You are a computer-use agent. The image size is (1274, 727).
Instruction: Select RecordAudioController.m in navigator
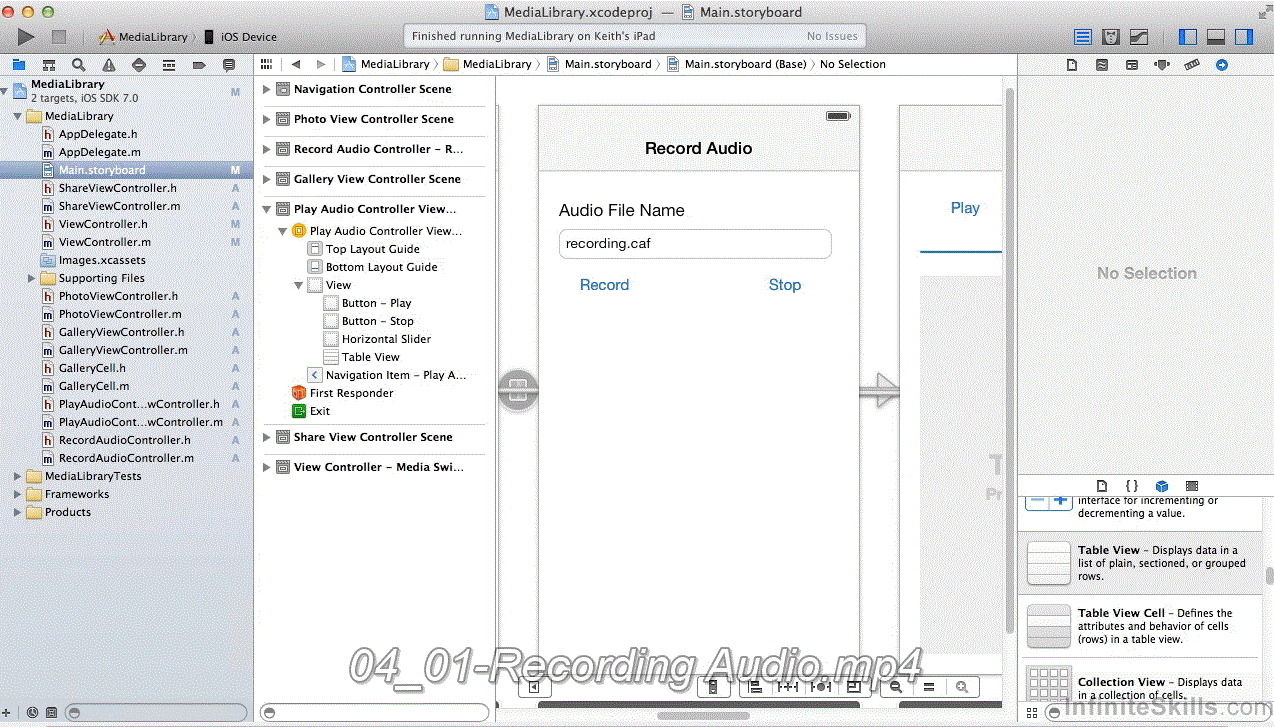click(x=126, y=458)
